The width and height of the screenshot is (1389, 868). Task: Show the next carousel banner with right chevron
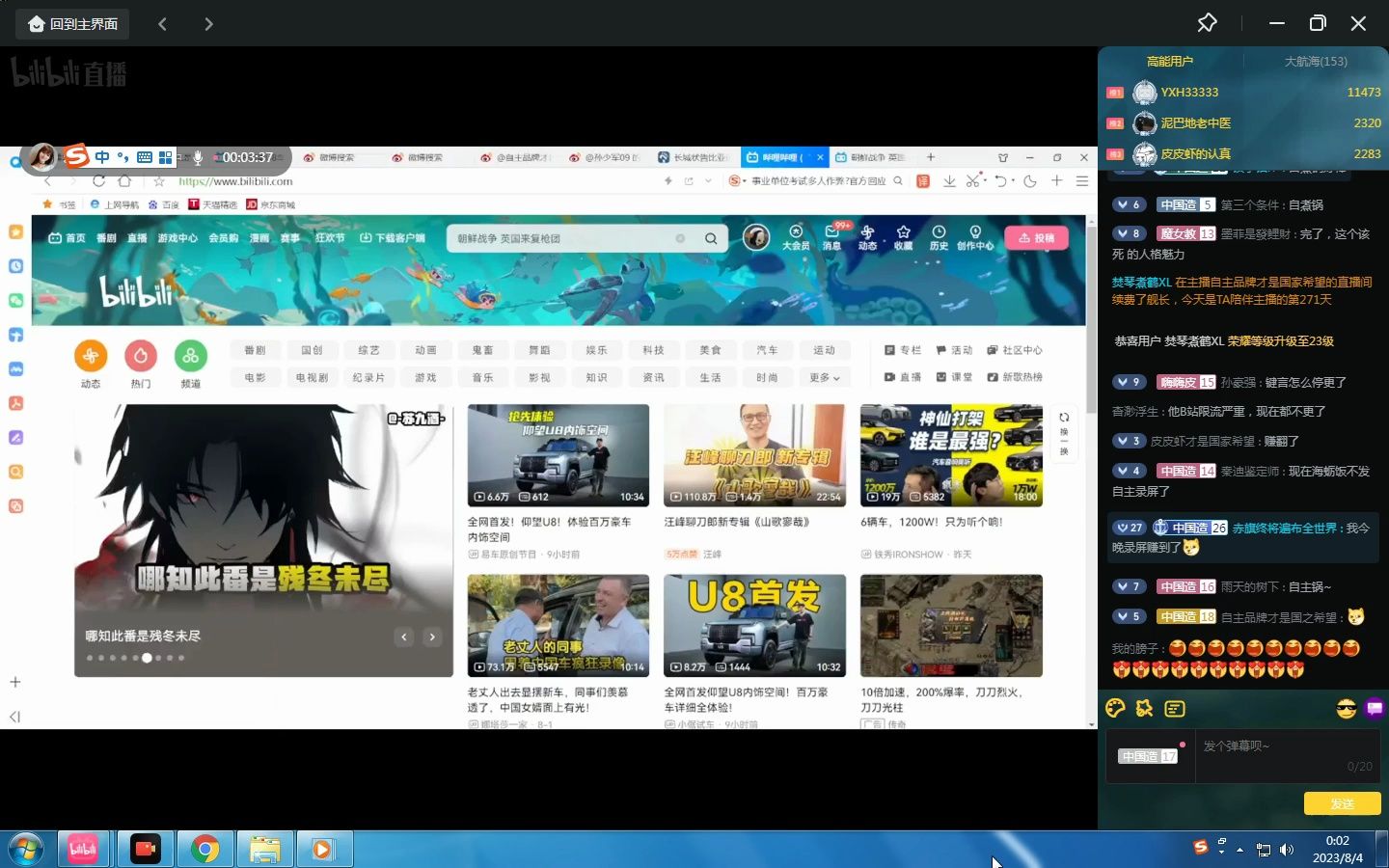(x=432, y=637)
